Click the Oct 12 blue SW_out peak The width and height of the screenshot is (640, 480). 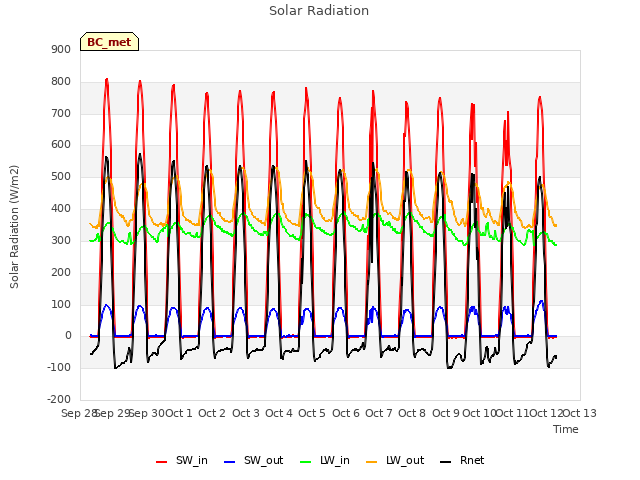(x=541, y=301)
